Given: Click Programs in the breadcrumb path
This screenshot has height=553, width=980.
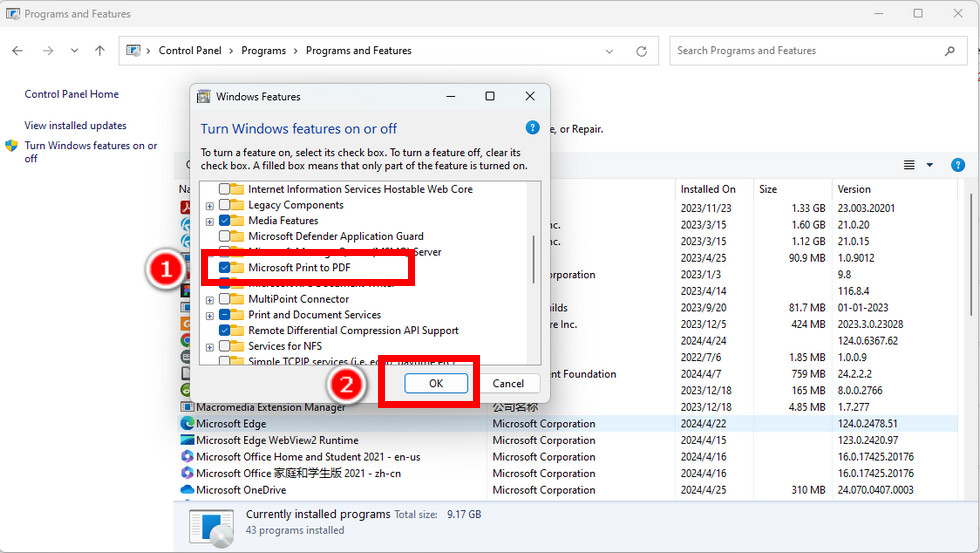Looking at the screenshot, I should click(264, 51).
